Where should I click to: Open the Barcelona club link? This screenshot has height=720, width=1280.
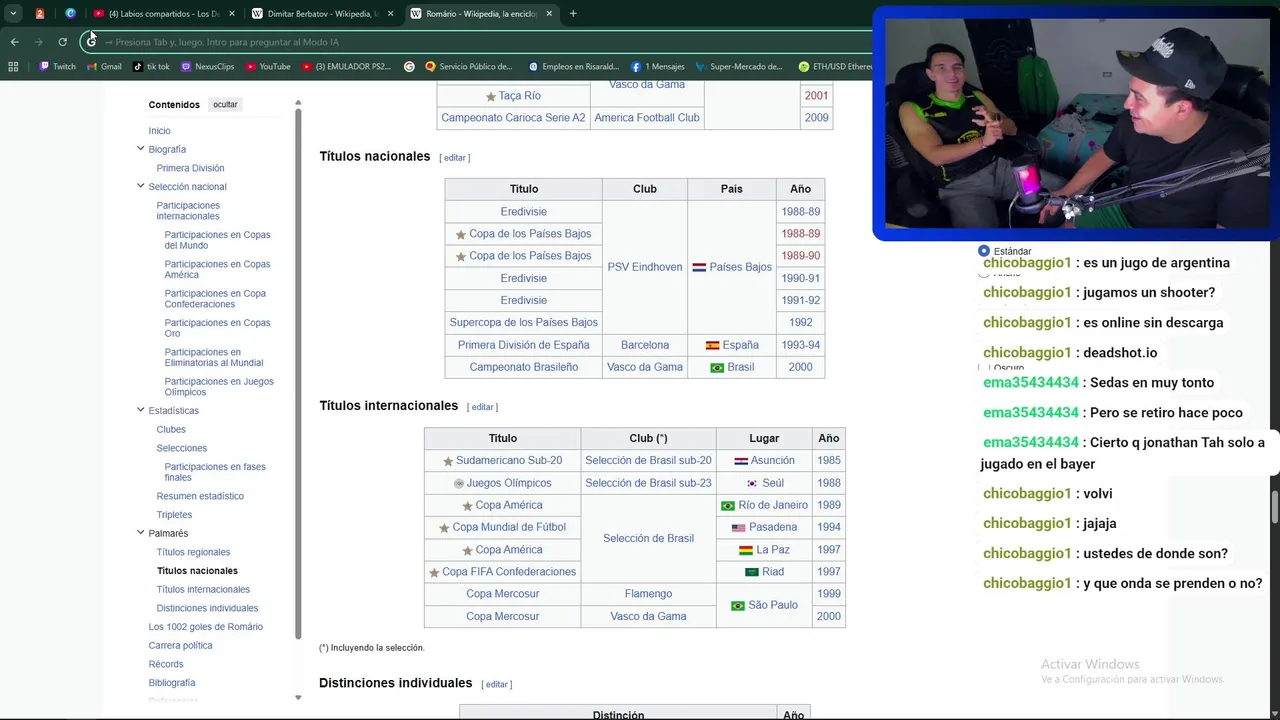[645, 345]
